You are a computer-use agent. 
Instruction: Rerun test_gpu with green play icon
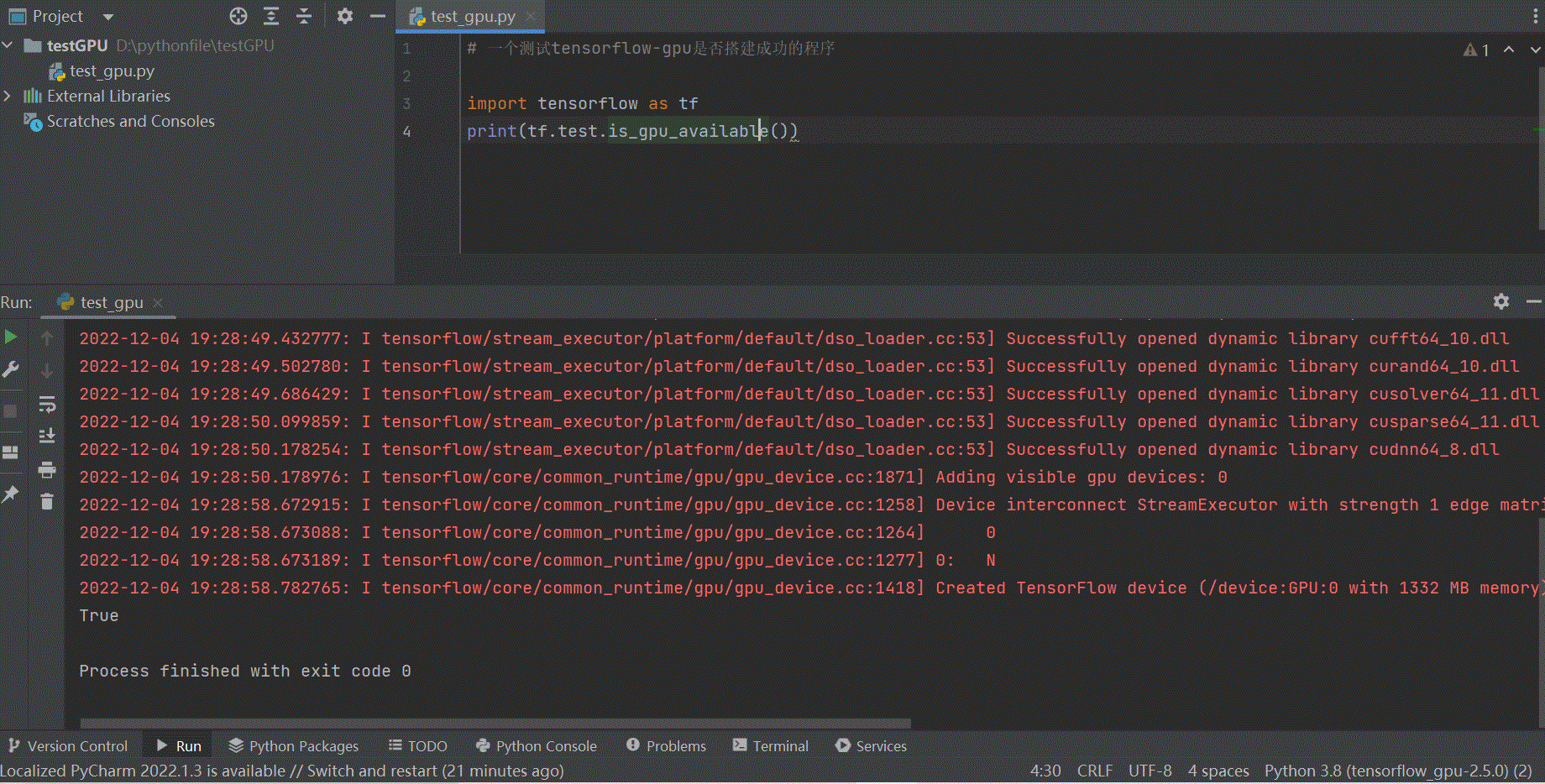11,337
